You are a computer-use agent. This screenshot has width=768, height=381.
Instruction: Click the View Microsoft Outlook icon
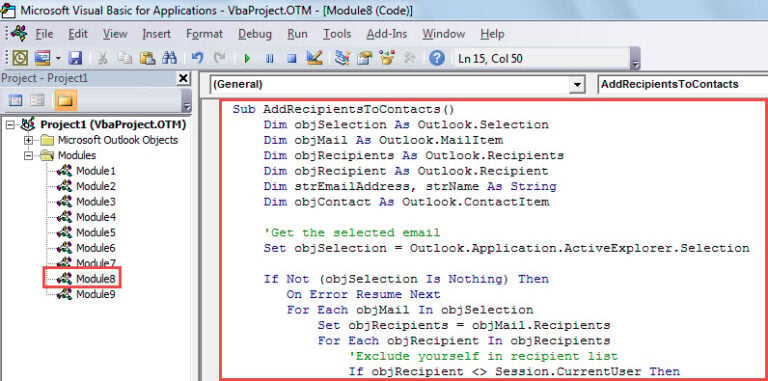[20, 59]
